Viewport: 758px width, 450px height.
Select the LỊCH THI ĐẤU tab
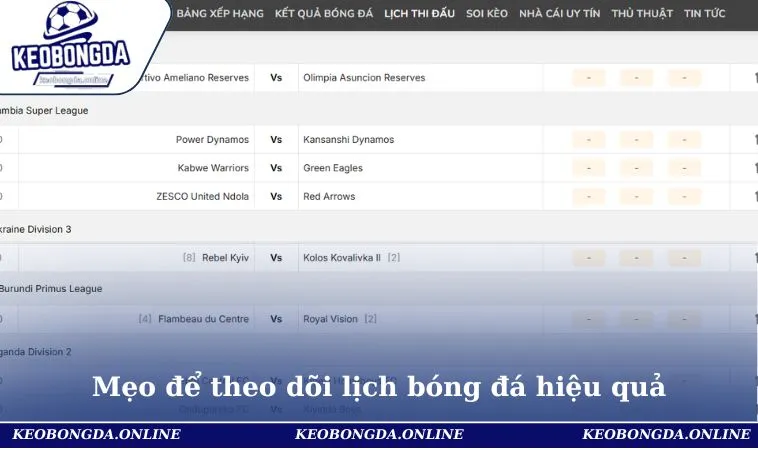(x=419, y=14)
